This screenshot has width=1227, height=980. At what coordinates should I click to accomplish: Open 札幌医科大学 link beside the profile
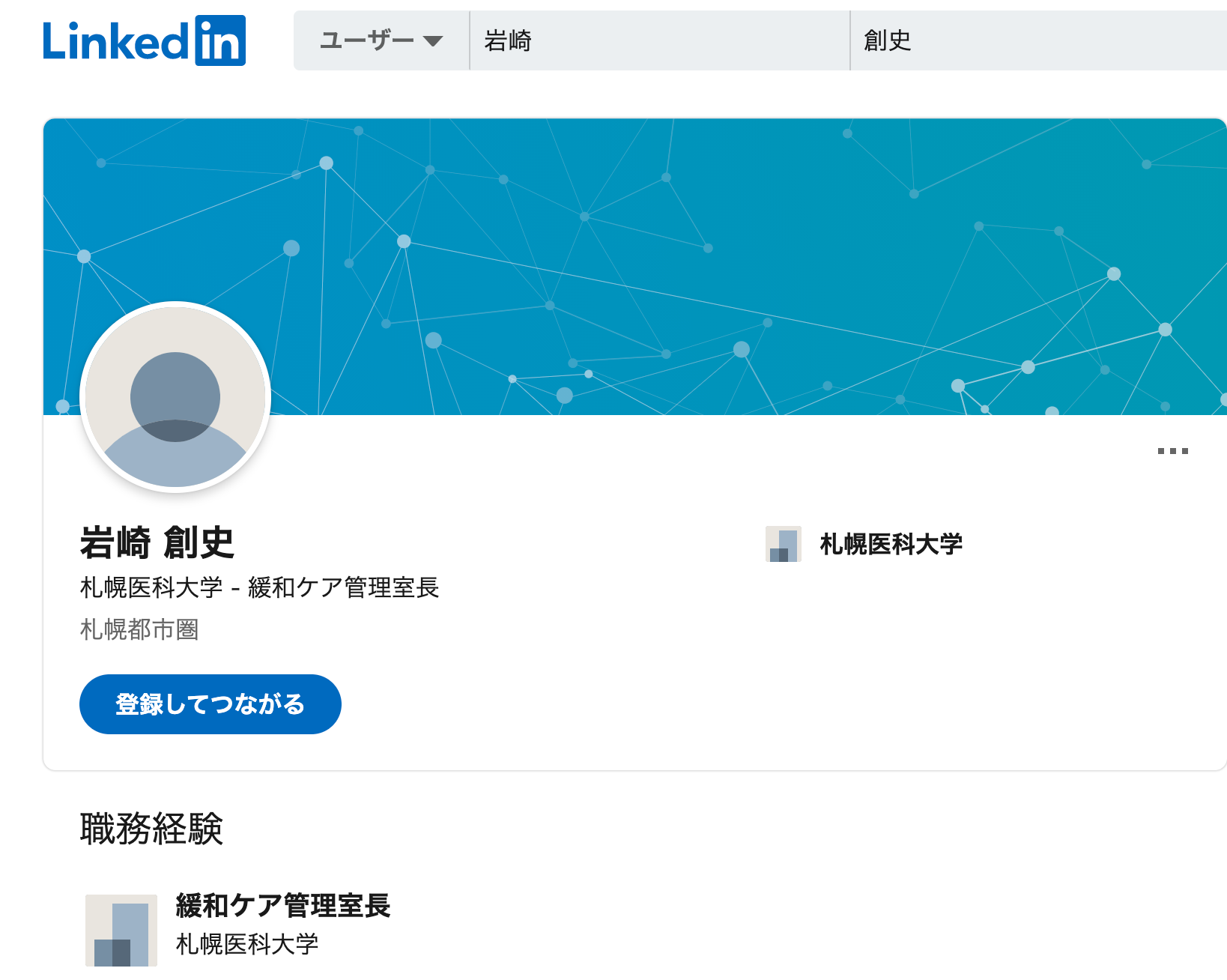click(891, 544)
